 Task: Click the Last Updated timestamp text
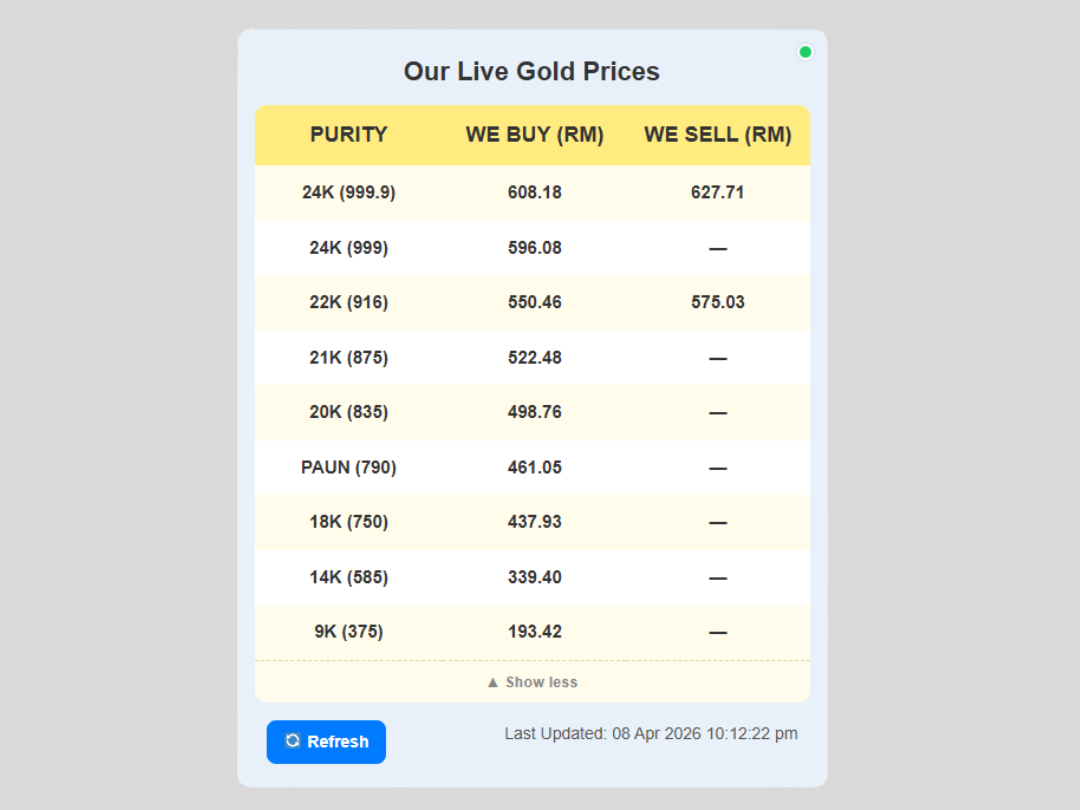[651, 734]
